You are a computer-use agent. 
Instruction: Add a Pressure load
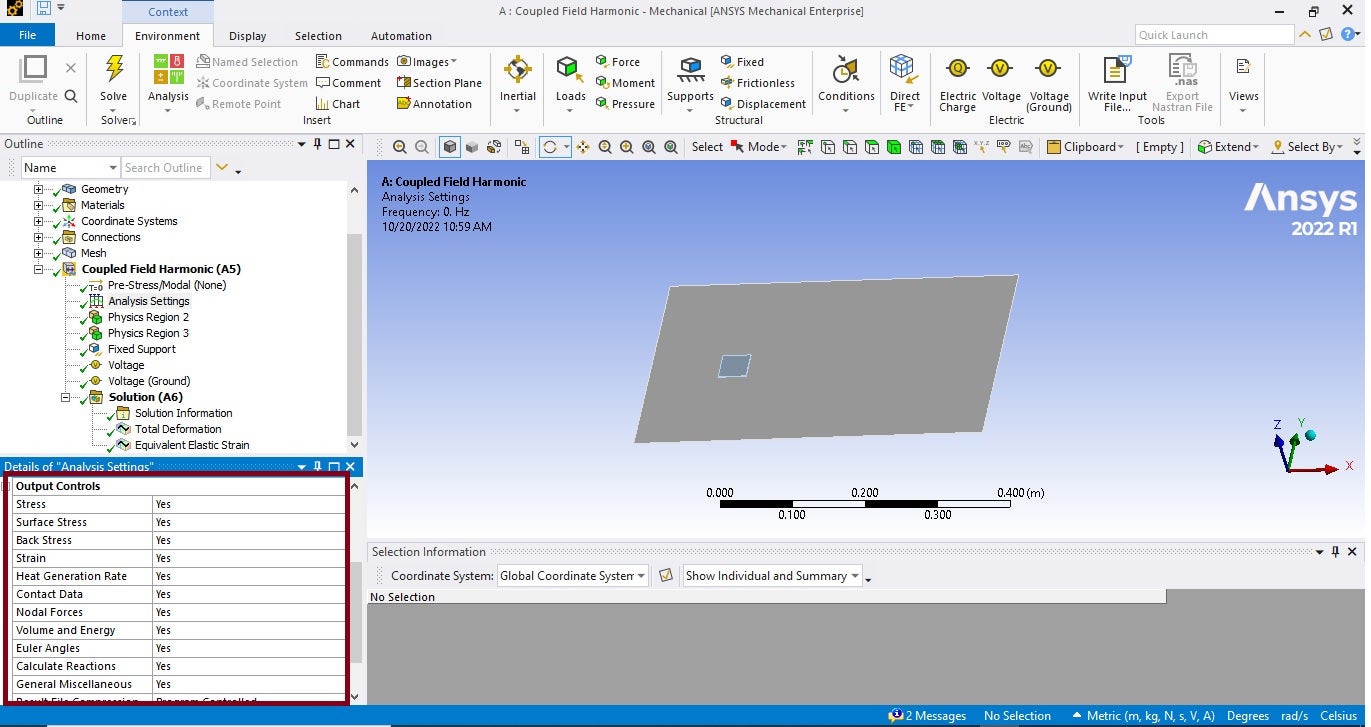tap(625, 104)
